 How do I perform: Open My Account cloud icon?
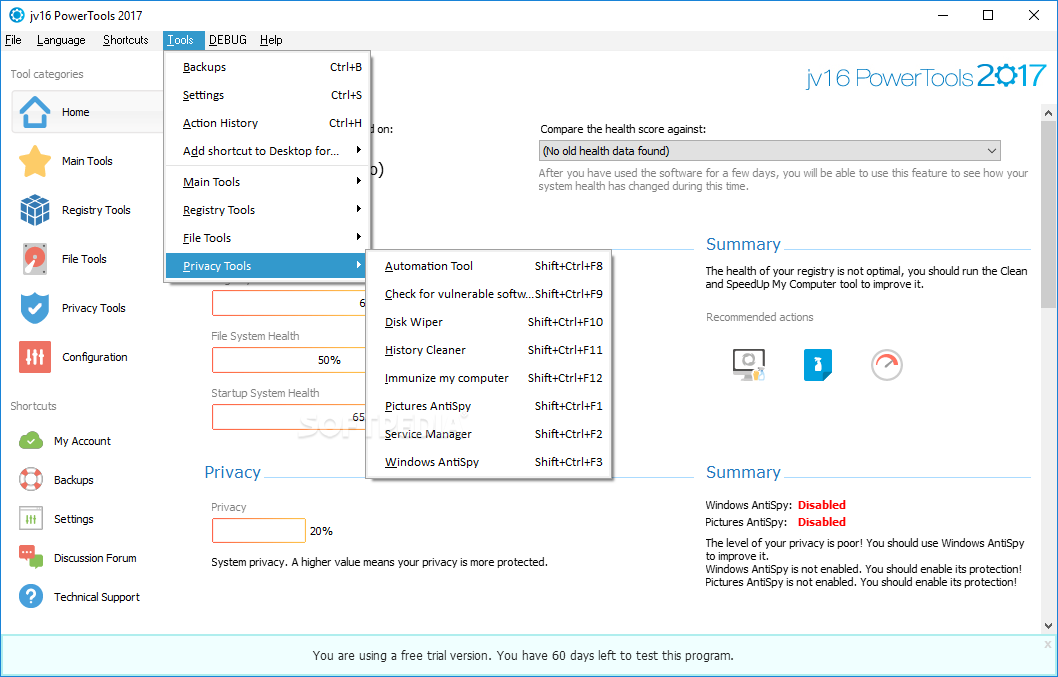pos(31,441)
